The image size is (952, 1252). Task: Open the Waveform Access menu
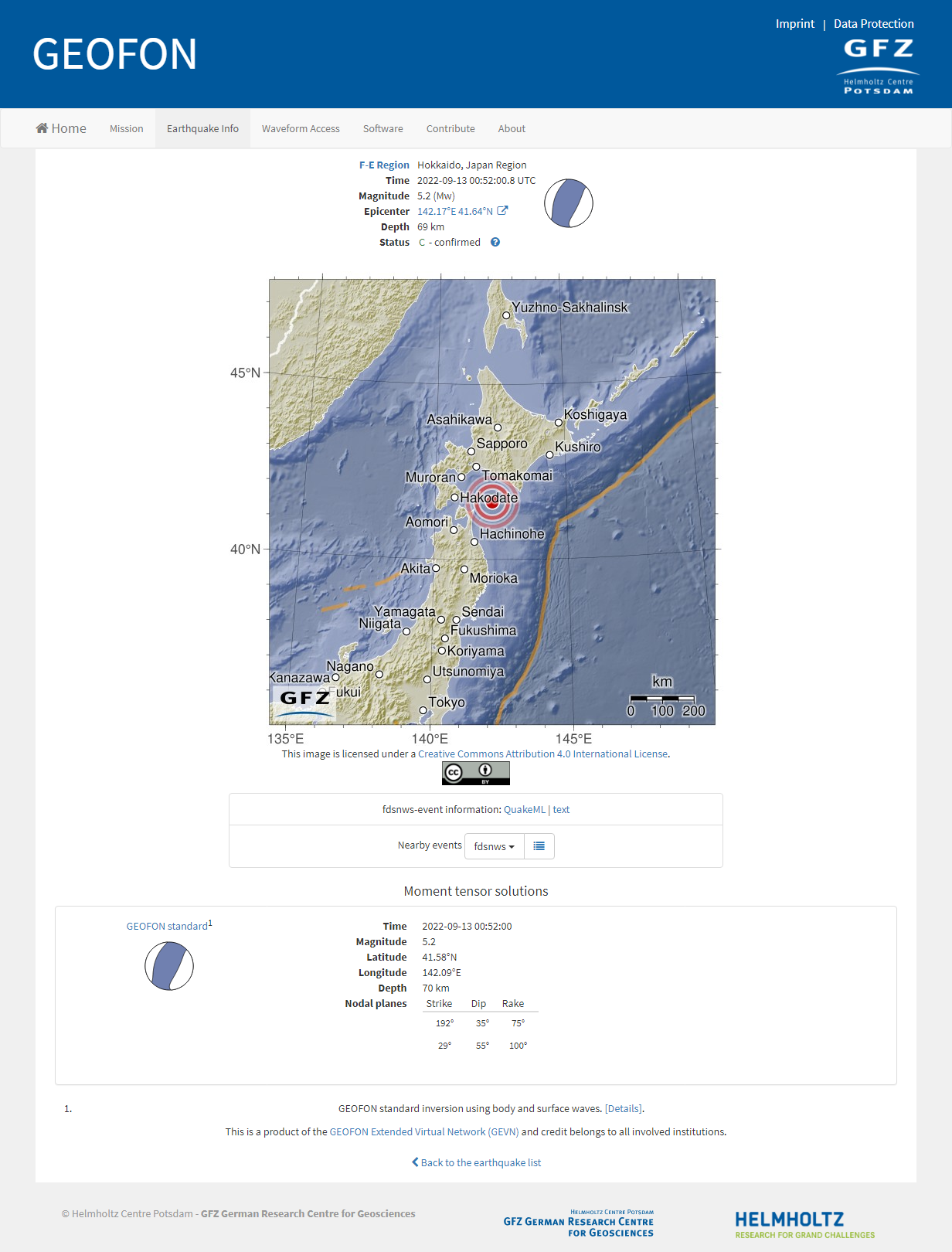pos(301,129)
